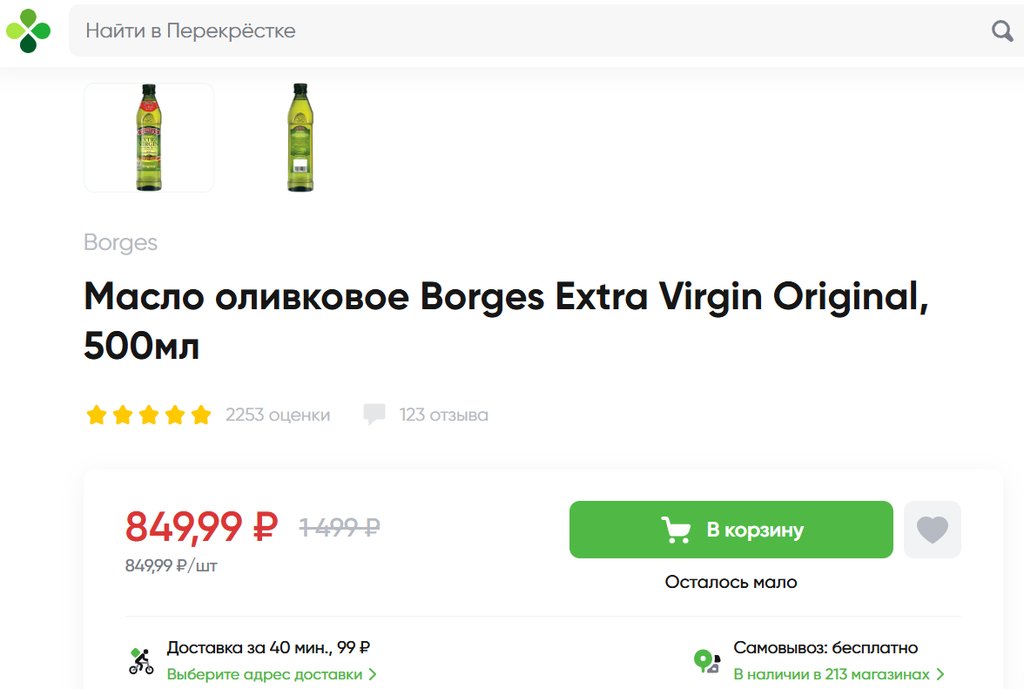Viewport: 1024px width, 689px height.
Task: Click the five-star rating stars
Action: pos(149,415)
